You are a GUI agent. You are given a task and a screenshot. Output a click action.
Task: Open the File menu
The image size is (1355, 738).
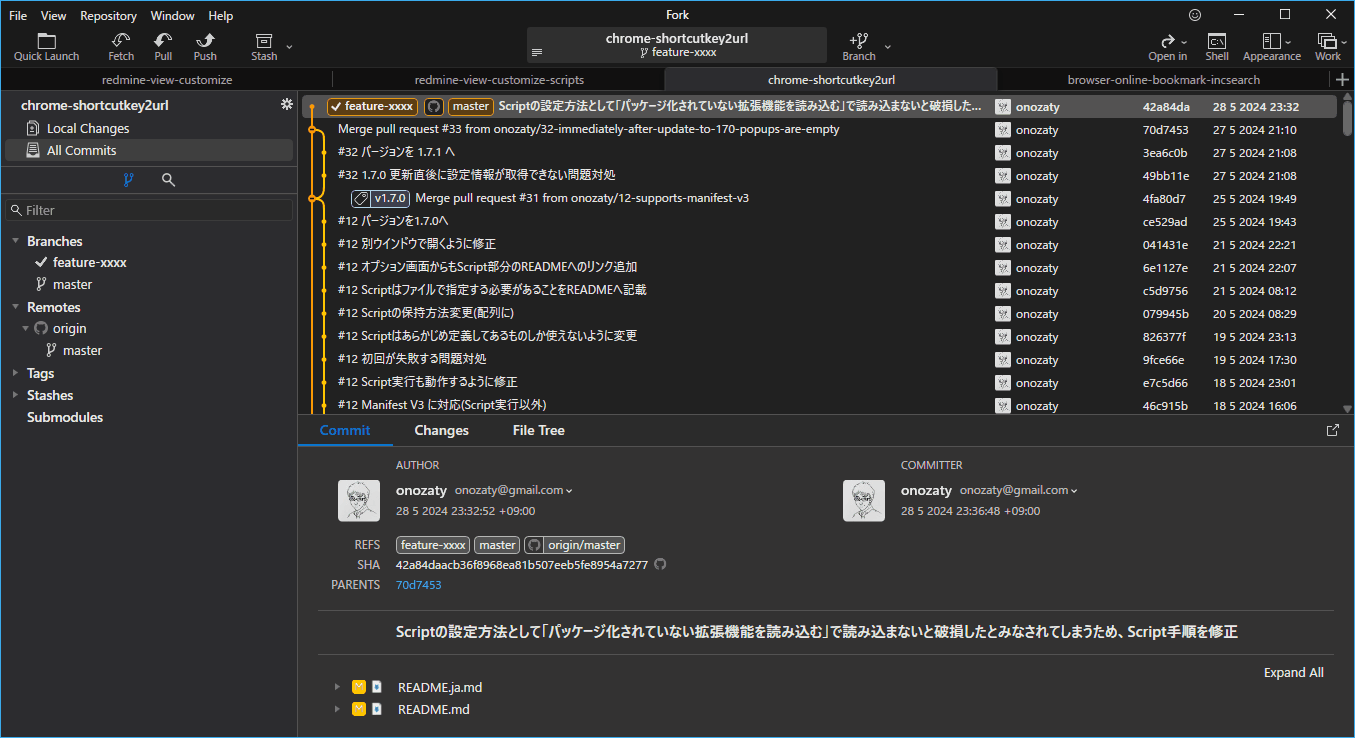click(18, 15)
